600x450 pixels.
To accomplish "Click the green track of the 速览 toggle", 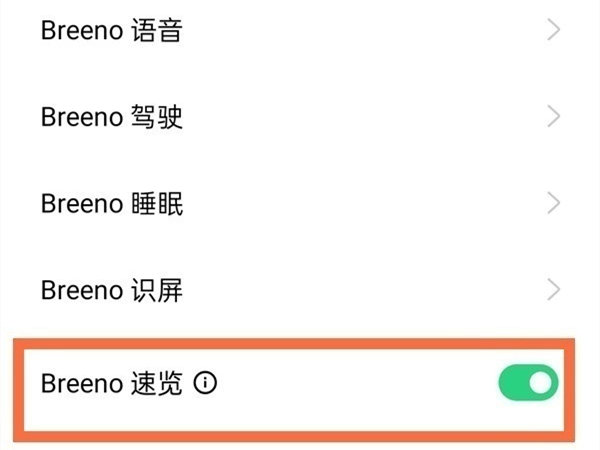I will [x=513, y=384].
